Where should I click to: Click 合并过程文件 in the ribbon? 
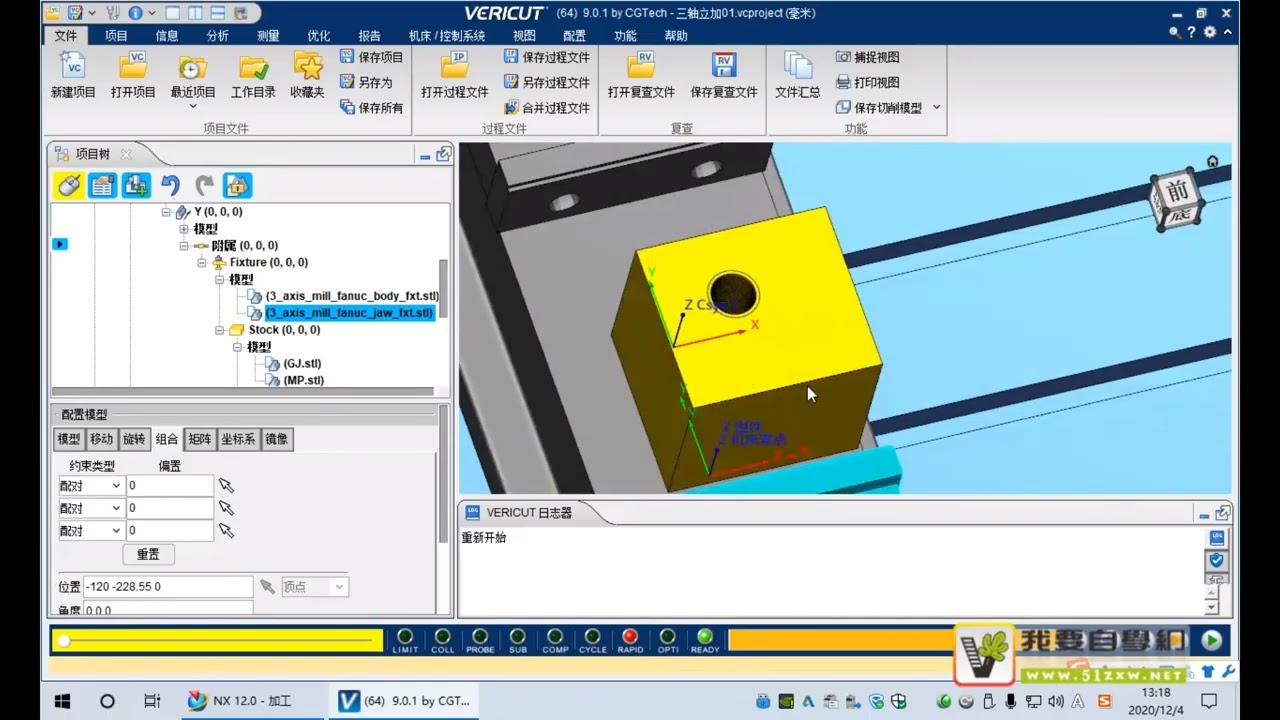click(547, 107)
